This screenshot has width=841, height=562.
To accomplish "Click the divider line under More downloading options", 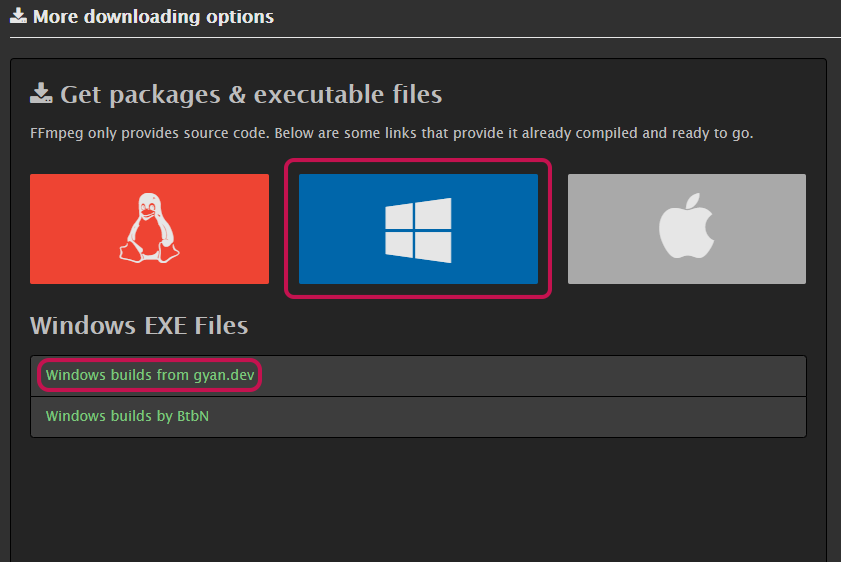I will pos(420,37).
